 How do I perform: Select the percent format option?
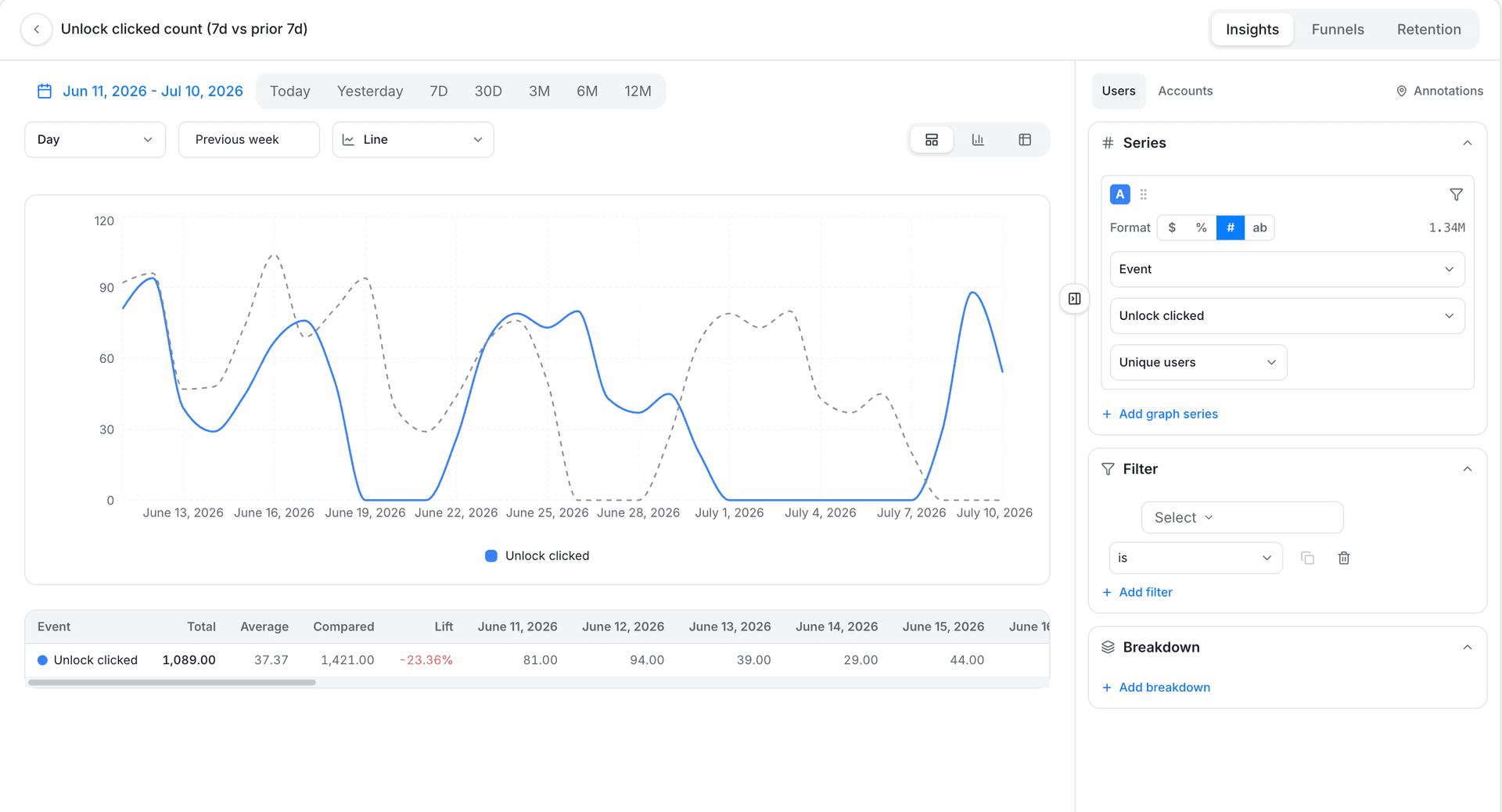1202,228
